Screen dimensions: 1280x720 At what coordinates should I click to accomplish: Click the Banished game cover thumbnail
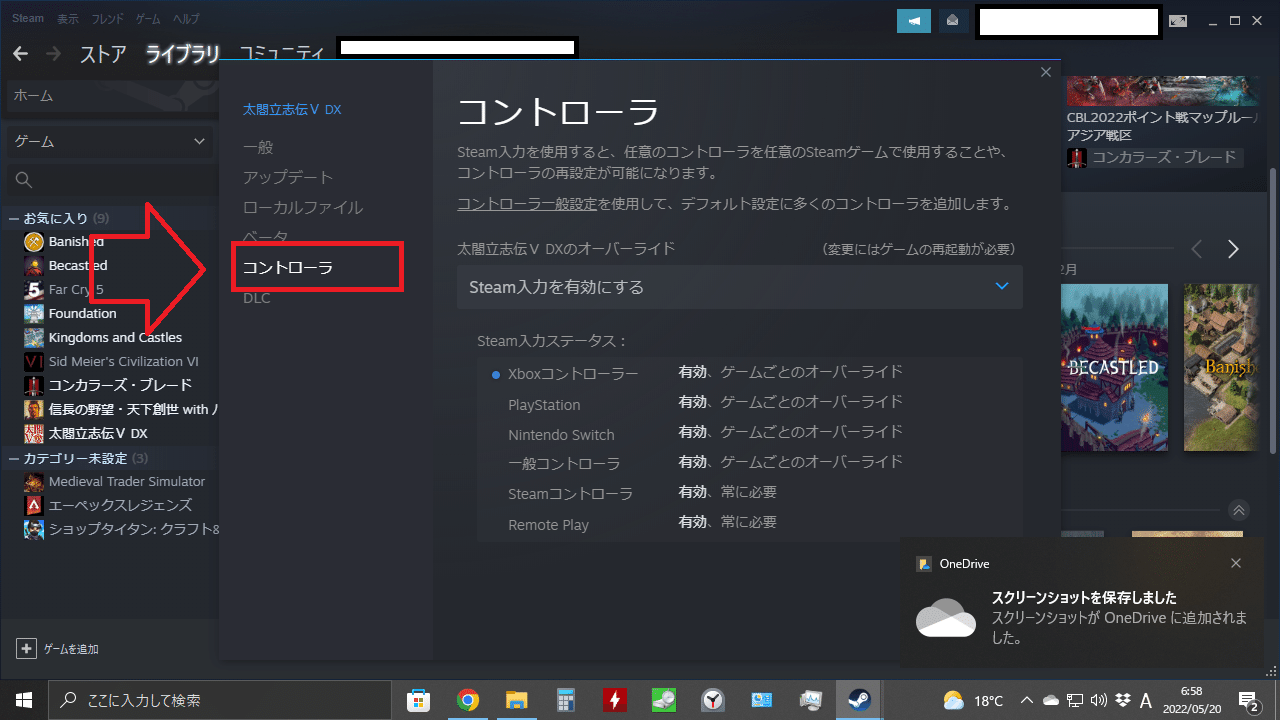[x=1221, y=367]
